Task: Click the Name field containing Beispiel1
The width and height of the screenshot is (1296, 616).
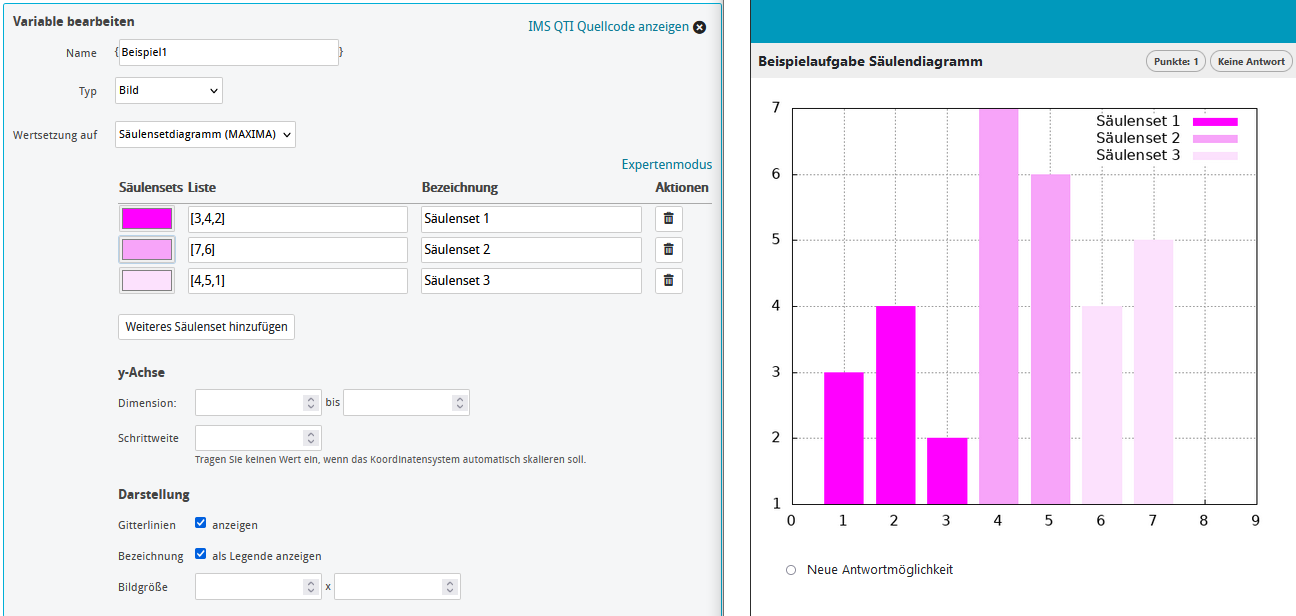Action: pos(229,52)
